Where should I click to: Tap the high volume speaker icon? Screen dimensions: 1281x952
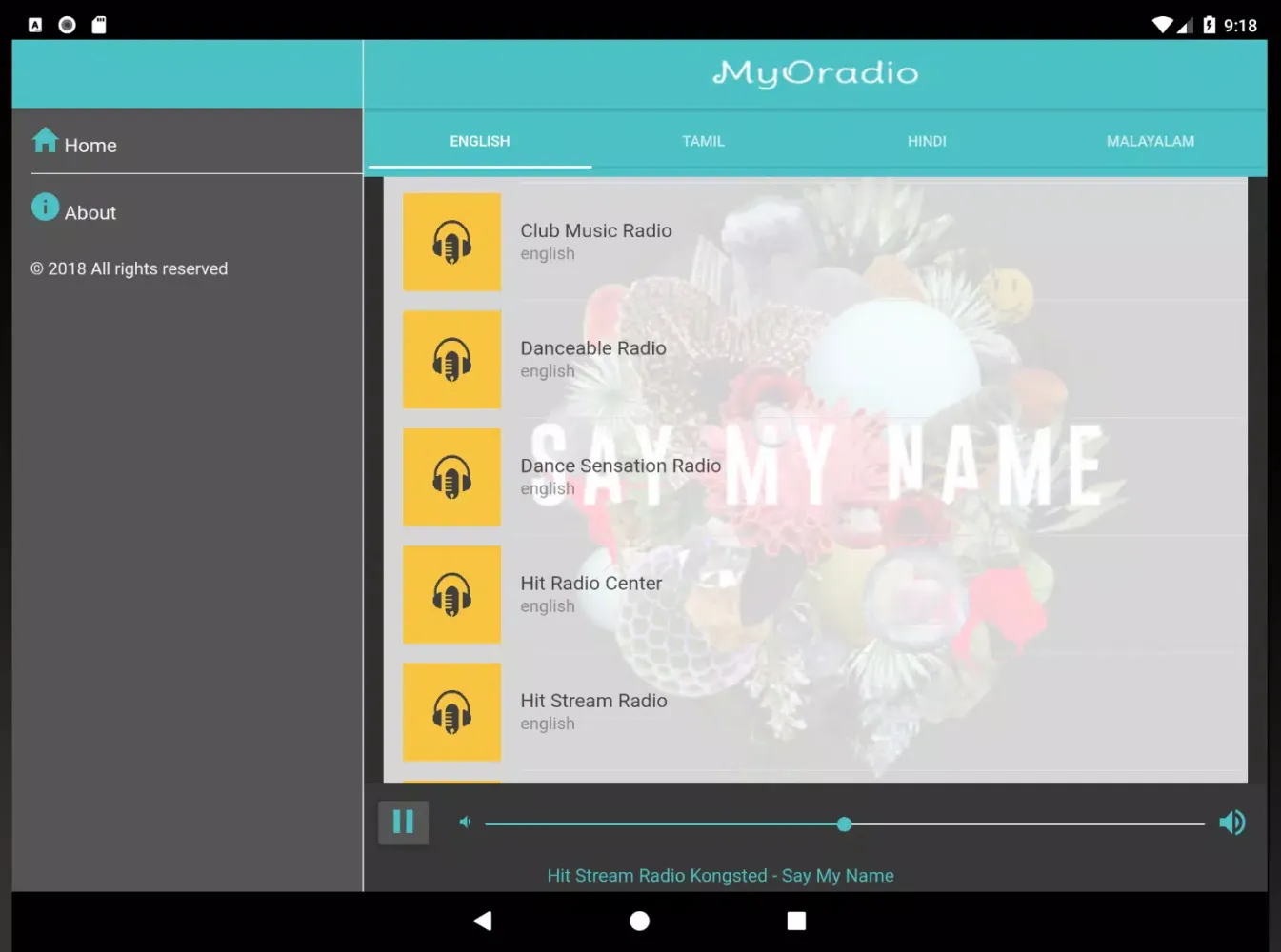click(1231, 822)
